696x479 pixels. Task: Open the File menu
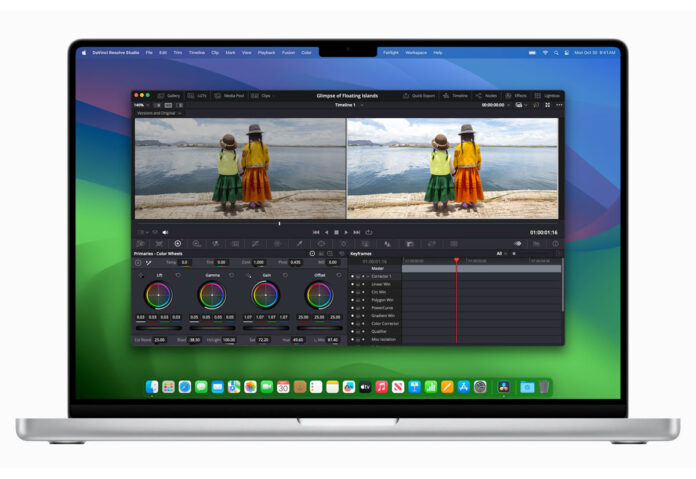click(149, 52)
